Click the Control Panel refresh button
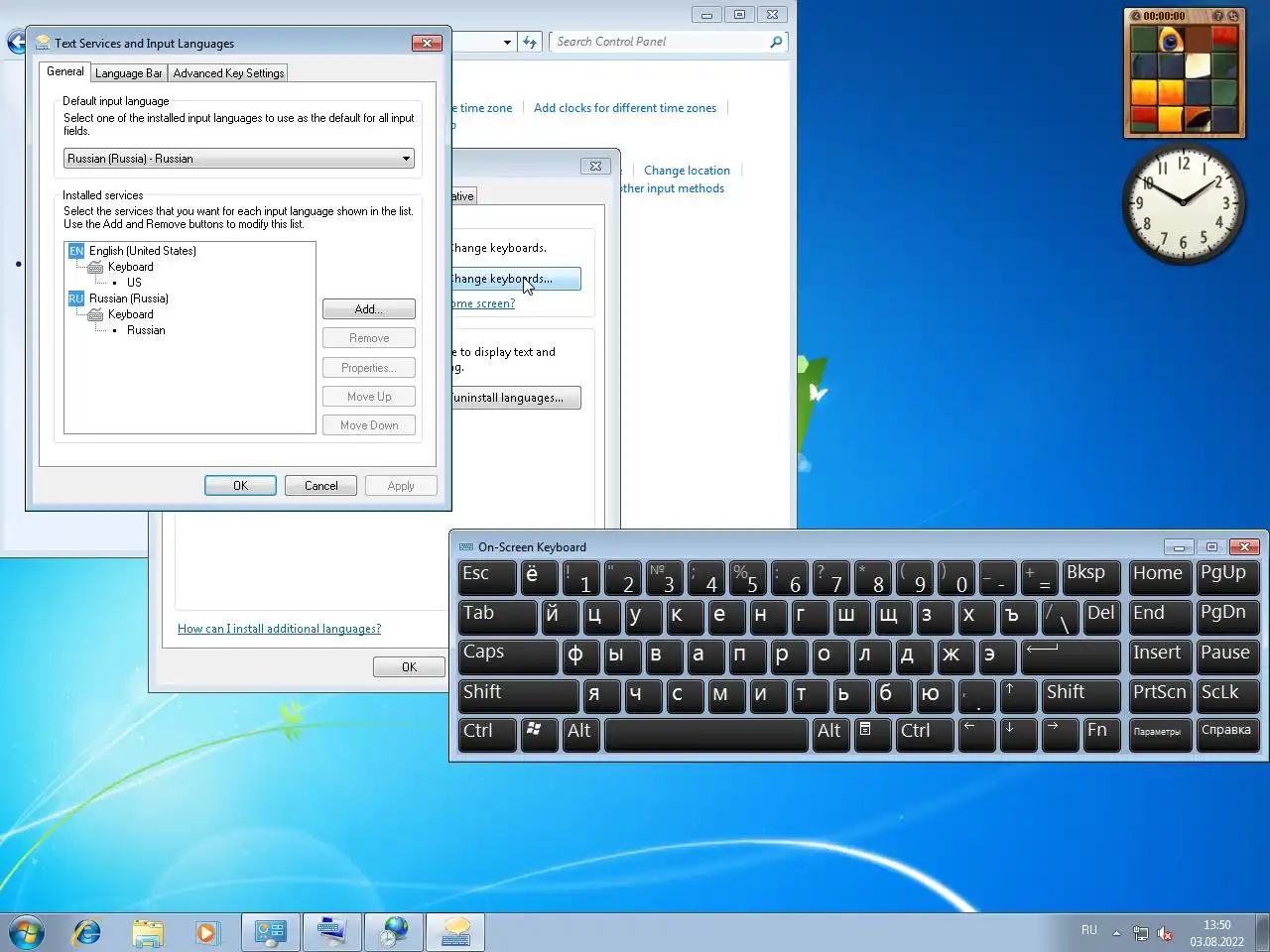The image size is (1270, 952). pyautogui.click(x=530, y=42)
